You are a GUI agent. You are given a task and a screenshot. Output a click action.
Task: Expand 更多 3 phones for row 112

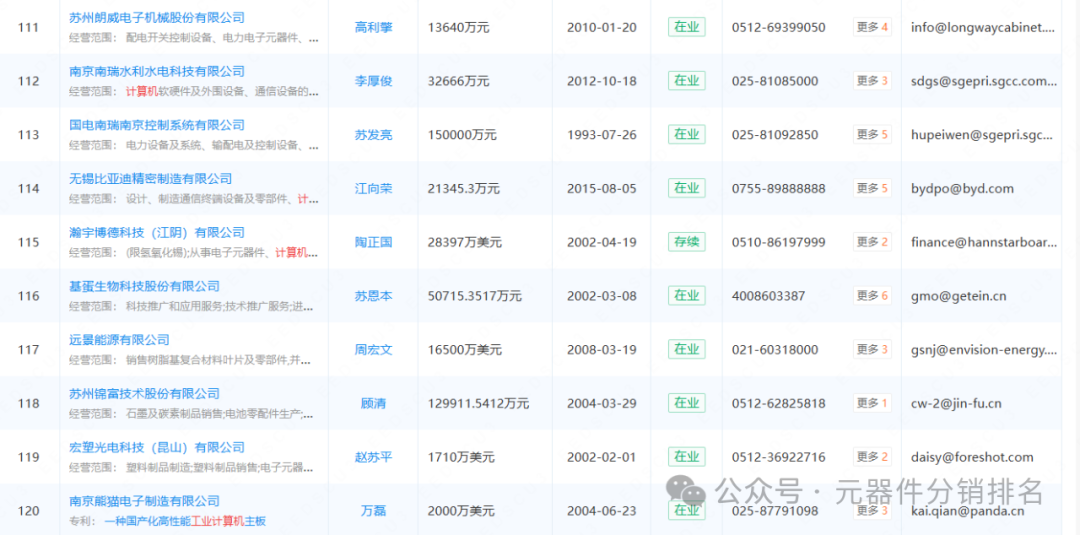pos(872,81)
